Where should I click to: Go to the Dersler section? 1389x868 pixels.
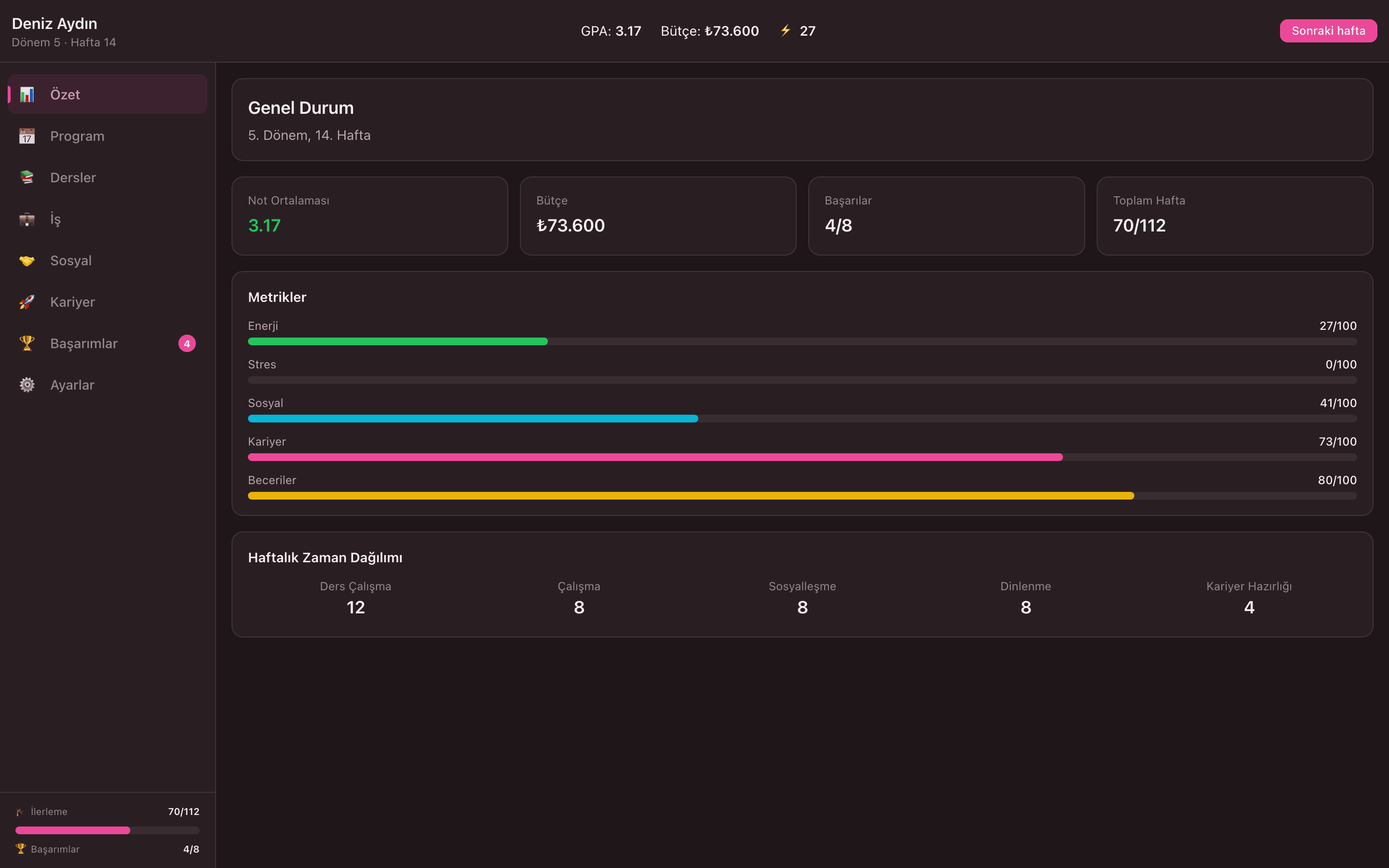point(108,177)
